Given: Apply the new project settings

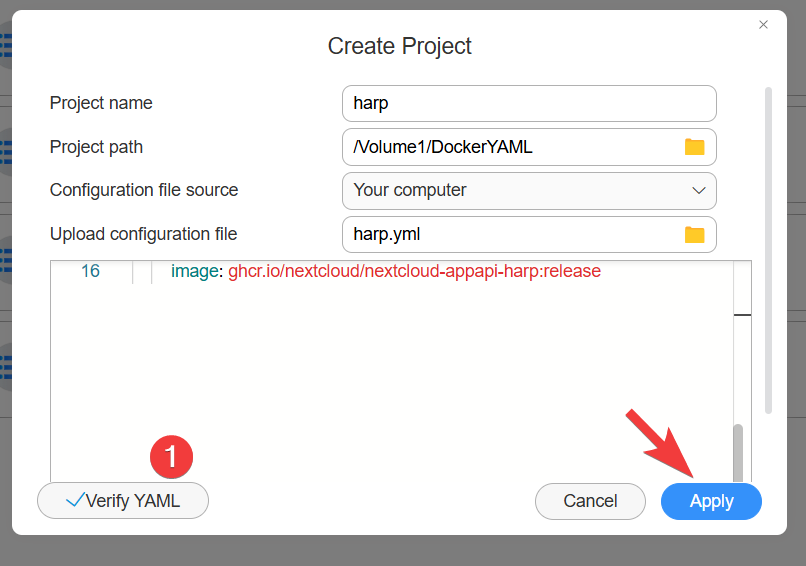Looking at the screenshot, I should [711, 501].
